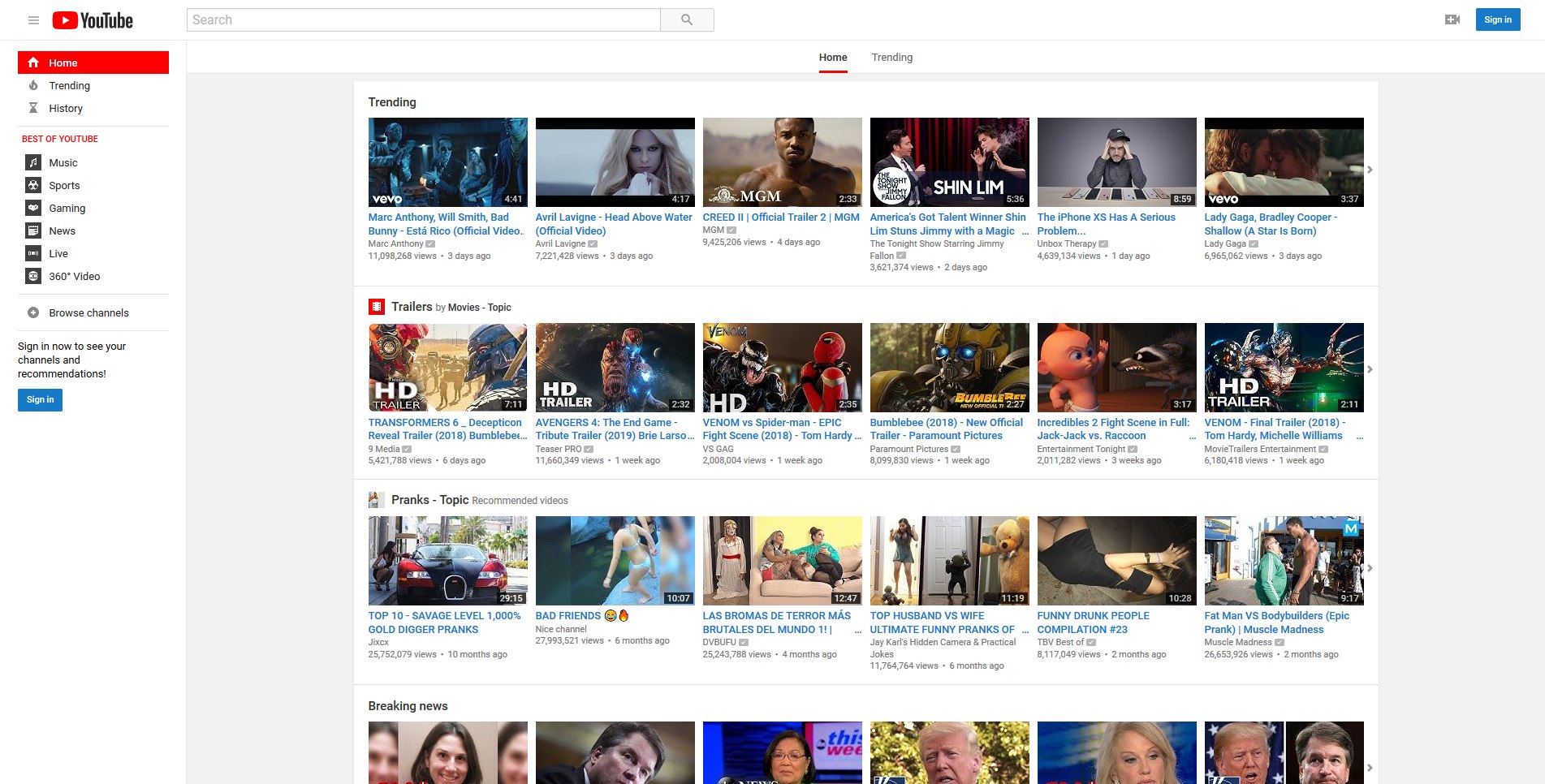The image size is (1545, 784).
Task: Show more Trailers with right chevron
Action: click(x=1370, y=369)
